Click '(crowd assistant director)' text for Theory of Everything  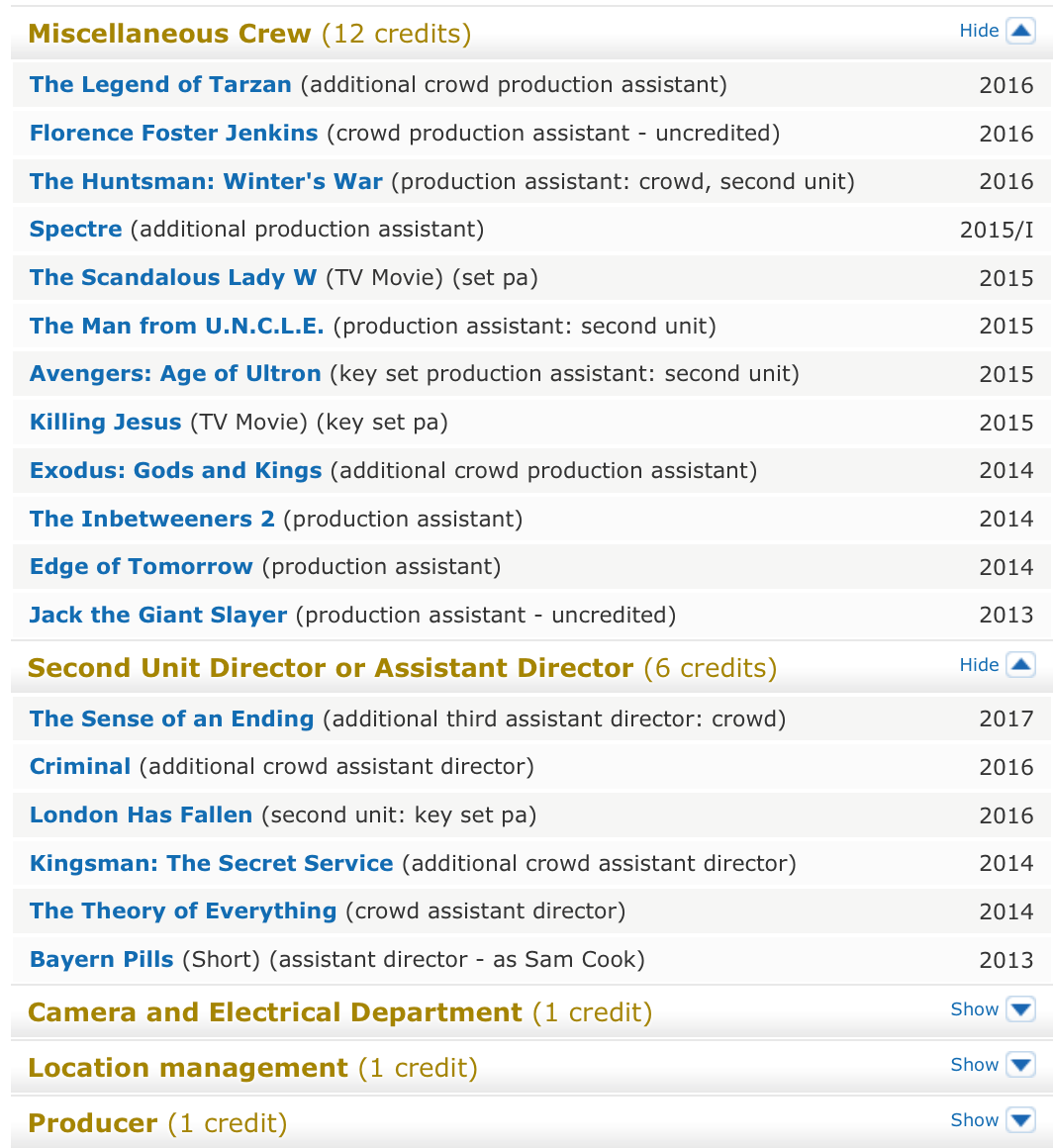point(486,911)
